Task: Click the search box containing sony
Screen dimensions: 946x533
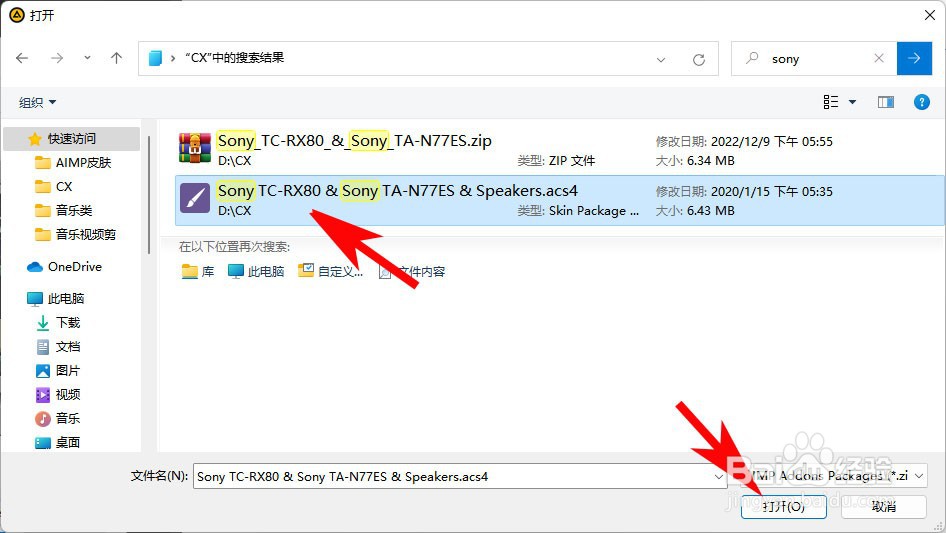Action: click(x=813, y=59)
